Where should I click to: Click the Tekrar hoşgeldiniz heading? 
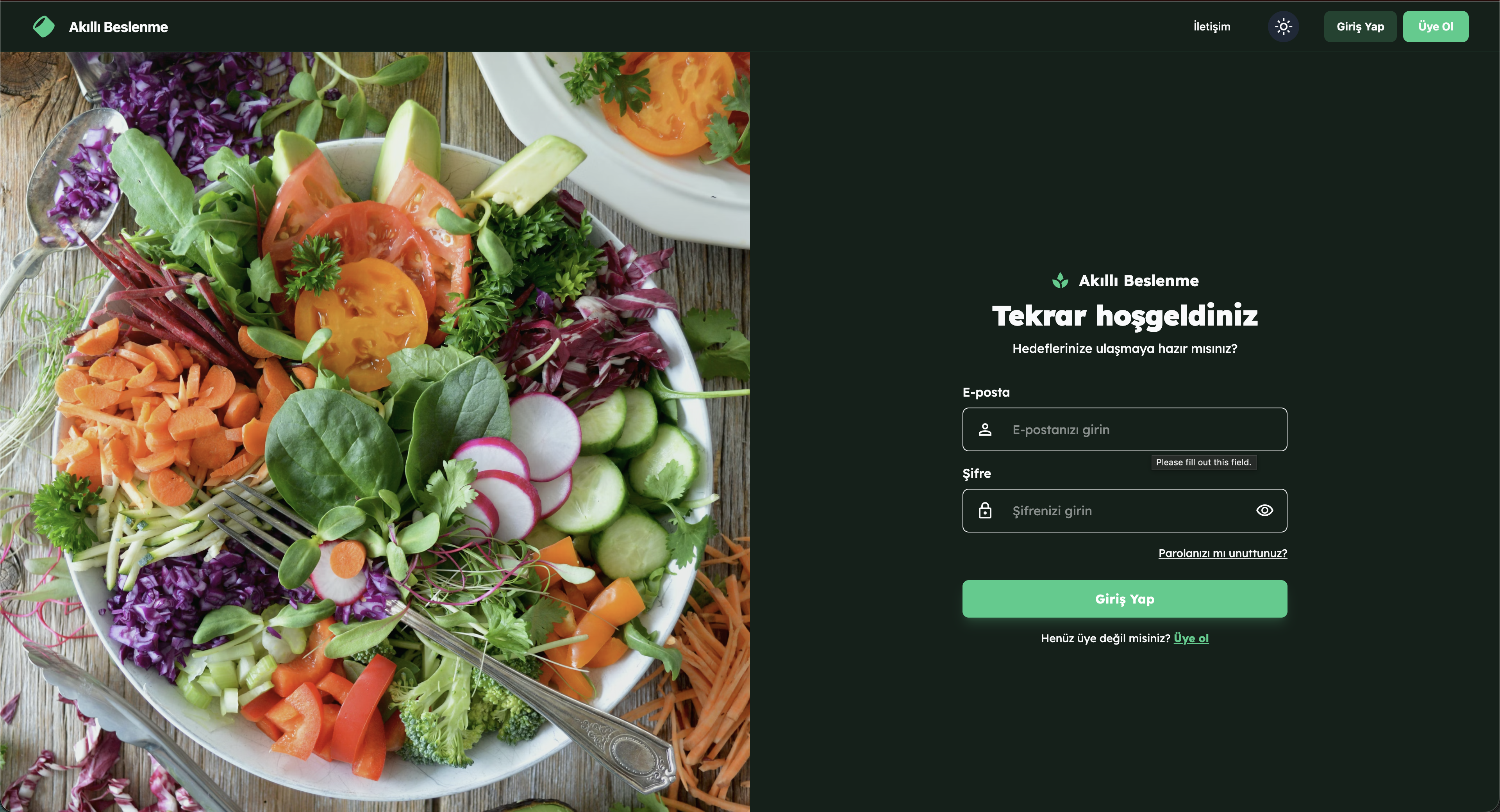pyautogui.click(x=1125, y=315)
